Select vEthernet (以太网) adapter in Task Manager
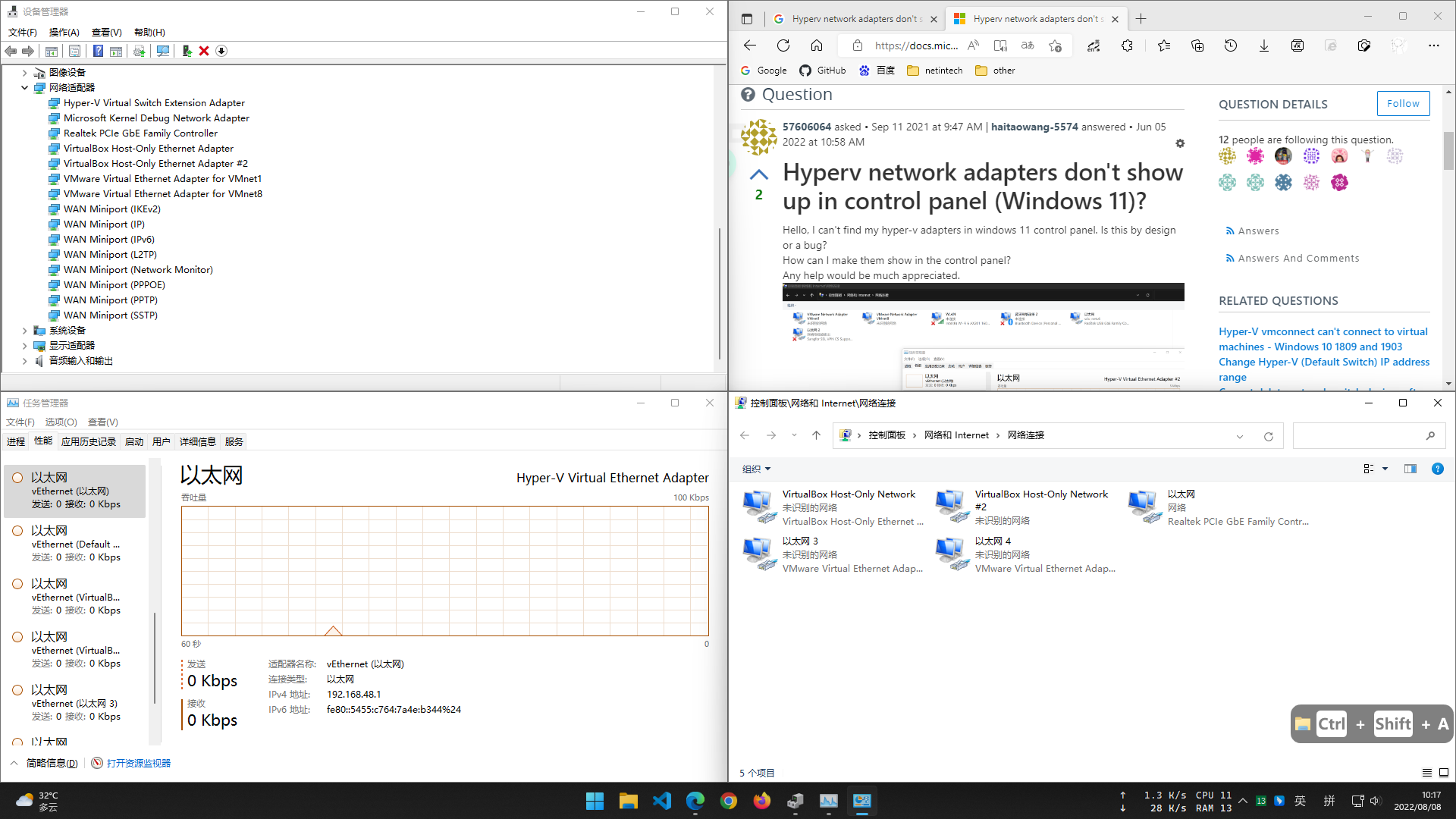 click(x=75, y=491)
